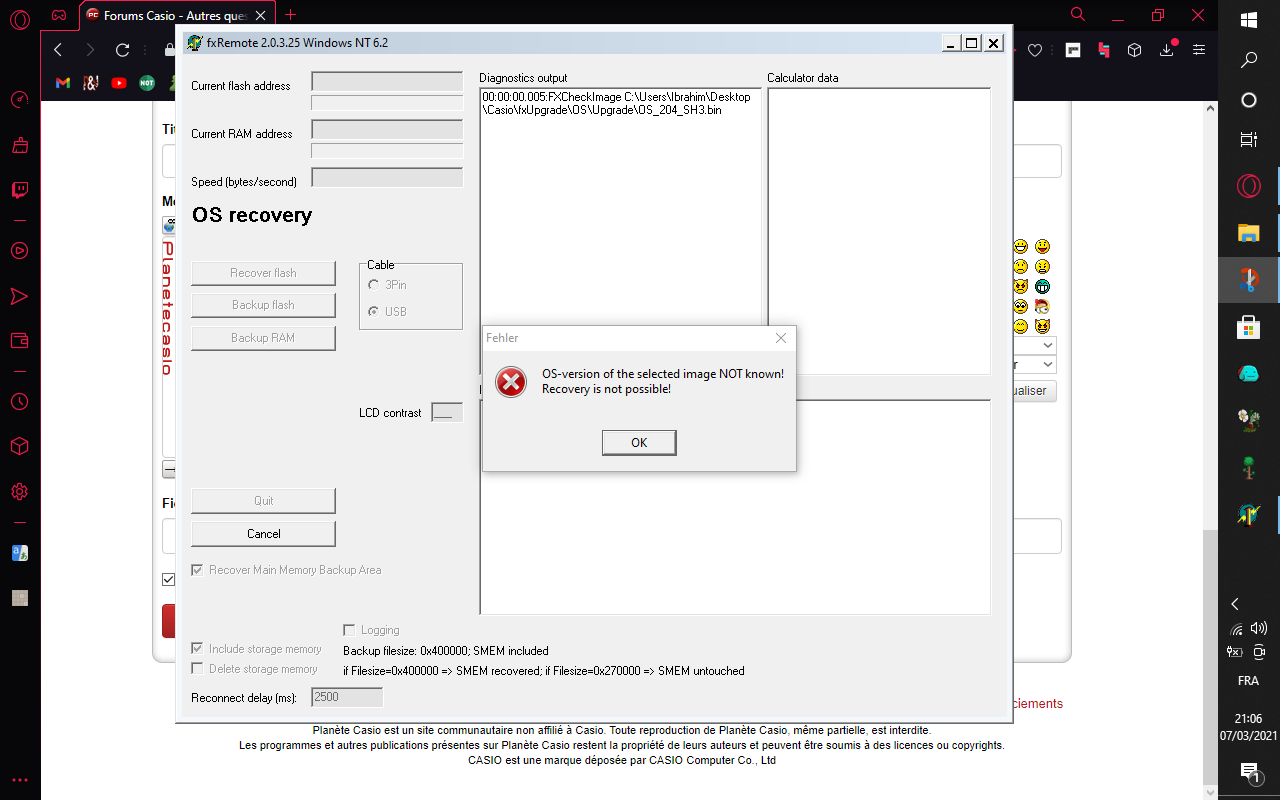Open Windows Search from taskbar

[x=1248, y=60]
